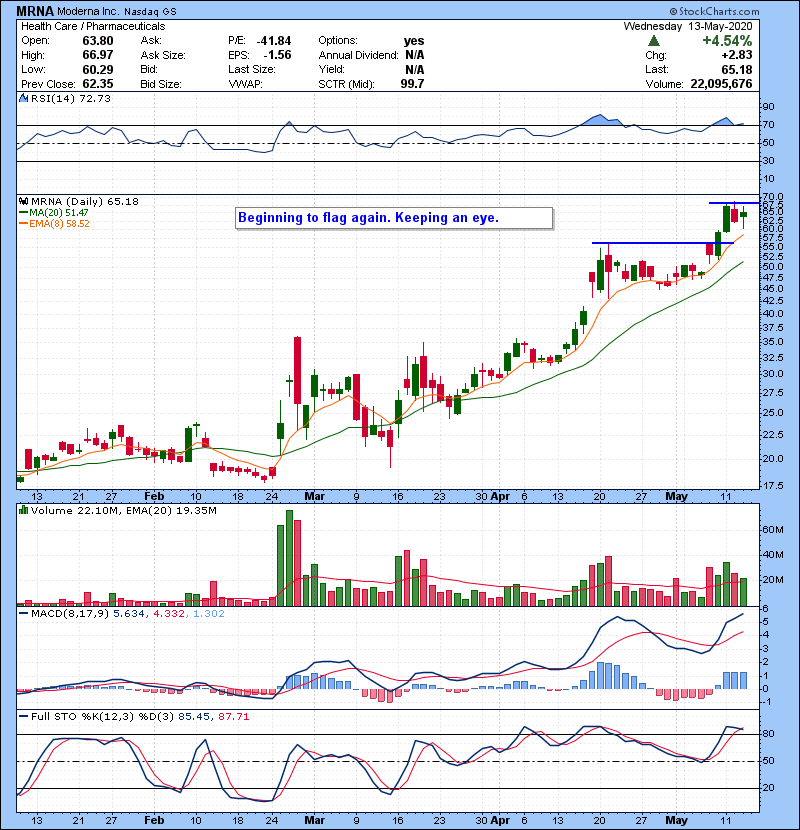Image resolution: width=800 pixels, height=830 pixels.
Task: Click the Low value 60.29
Action: [98, 69]
